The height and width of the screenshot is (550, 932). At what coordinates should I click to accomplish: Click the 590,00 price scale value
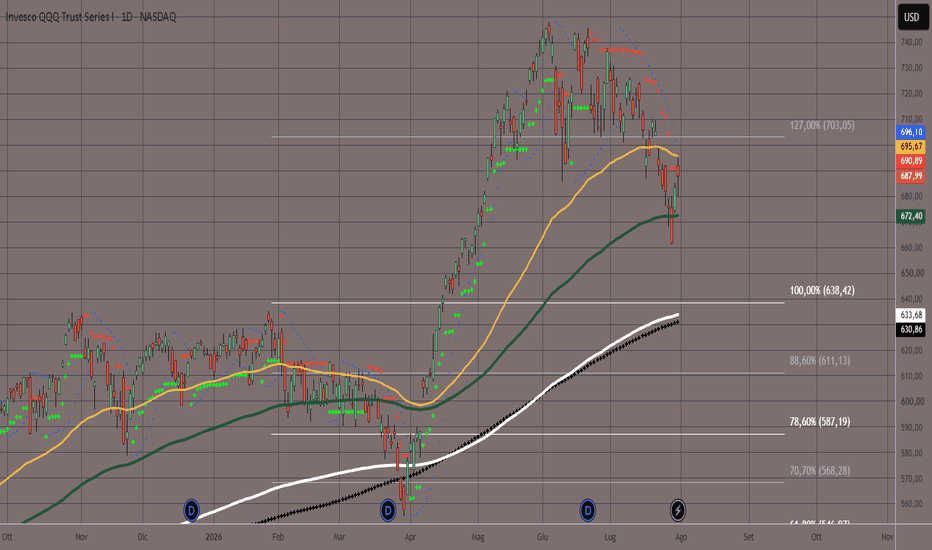point(911,427)
